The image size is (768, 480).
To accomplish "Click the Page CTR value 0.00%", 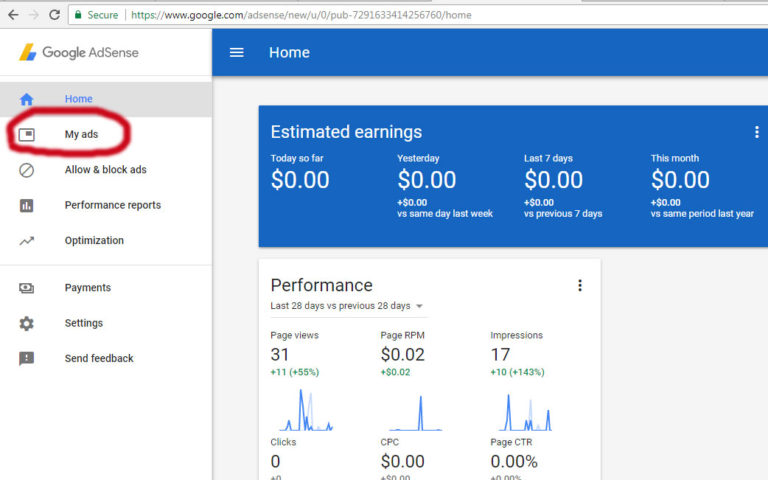I will point(514,461).
